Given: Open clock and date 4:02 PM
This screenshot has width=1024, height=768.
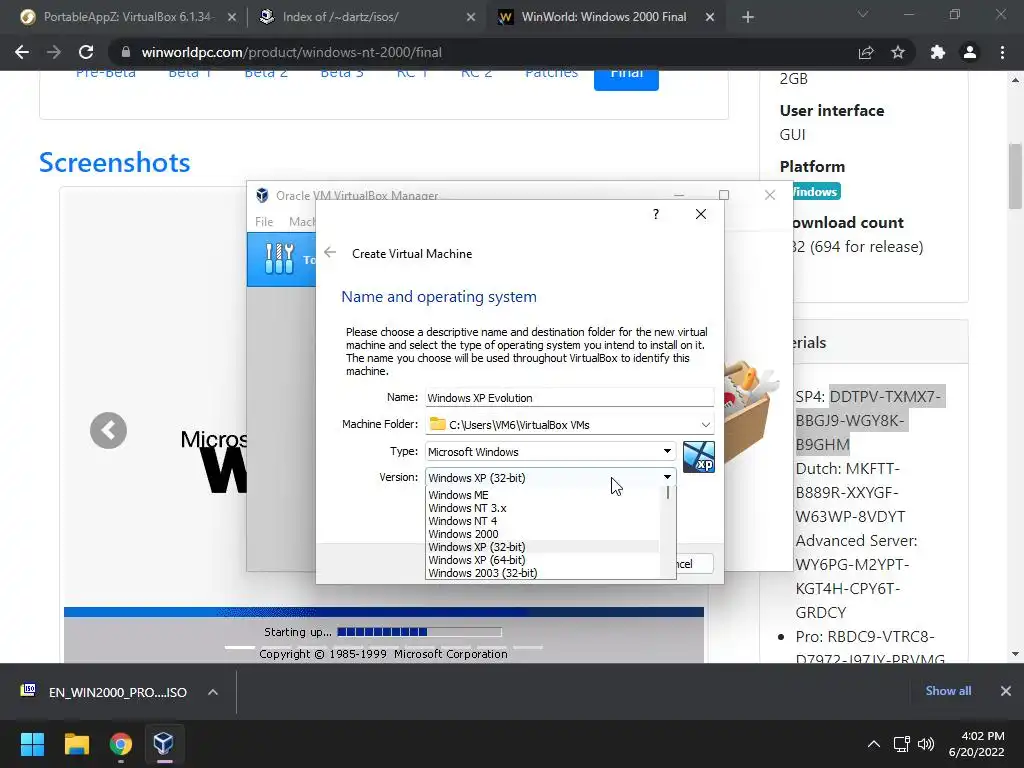Looking at the screenshot, I should point(976,744).
